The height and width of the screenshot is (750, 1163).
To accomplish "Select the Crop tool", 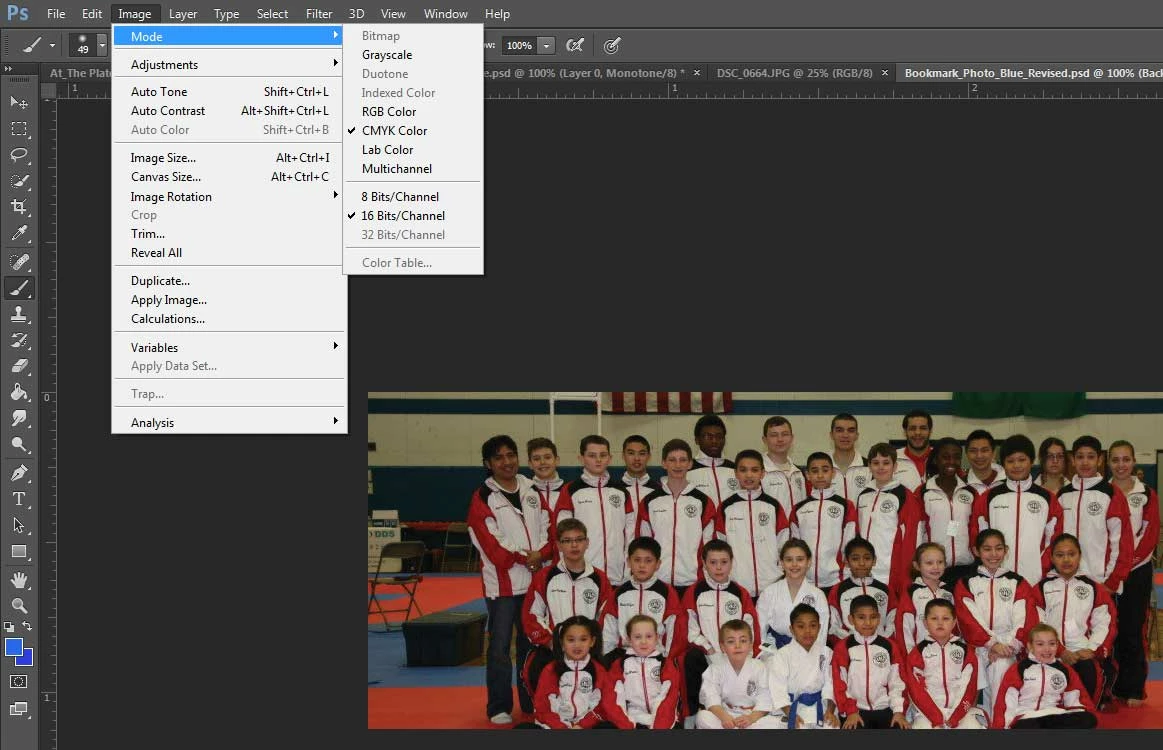I will (19, 207).
